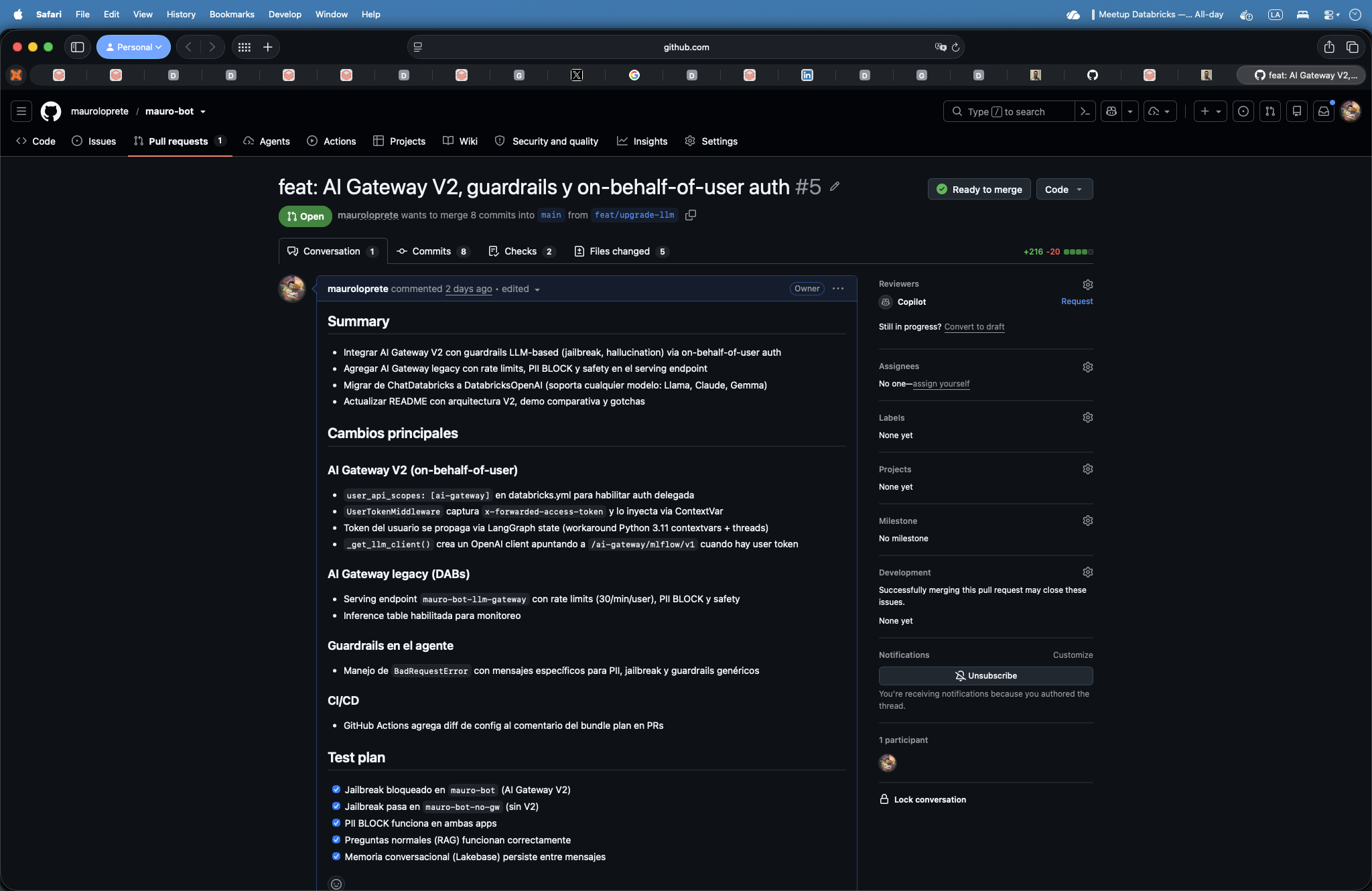Open GitHub homepage via Octocat logo

click(51, 111)
